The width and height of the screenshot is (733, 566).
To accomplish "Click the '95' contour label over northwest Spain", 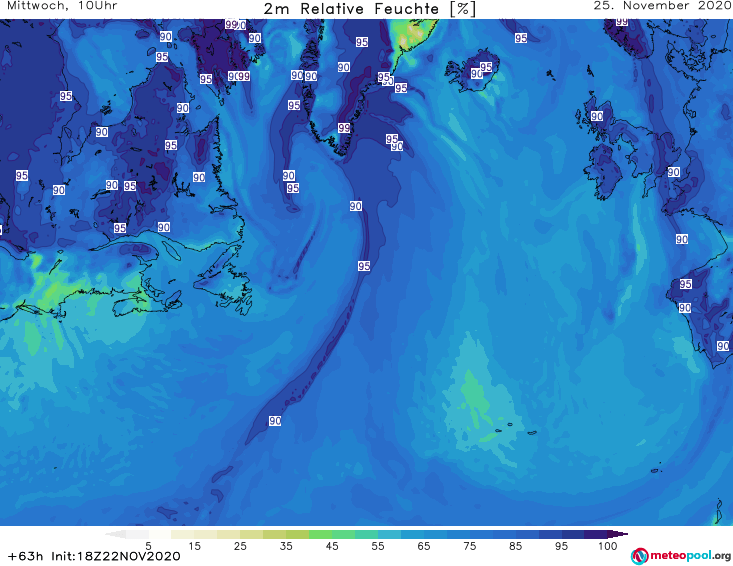I will [x=686, y=284].
